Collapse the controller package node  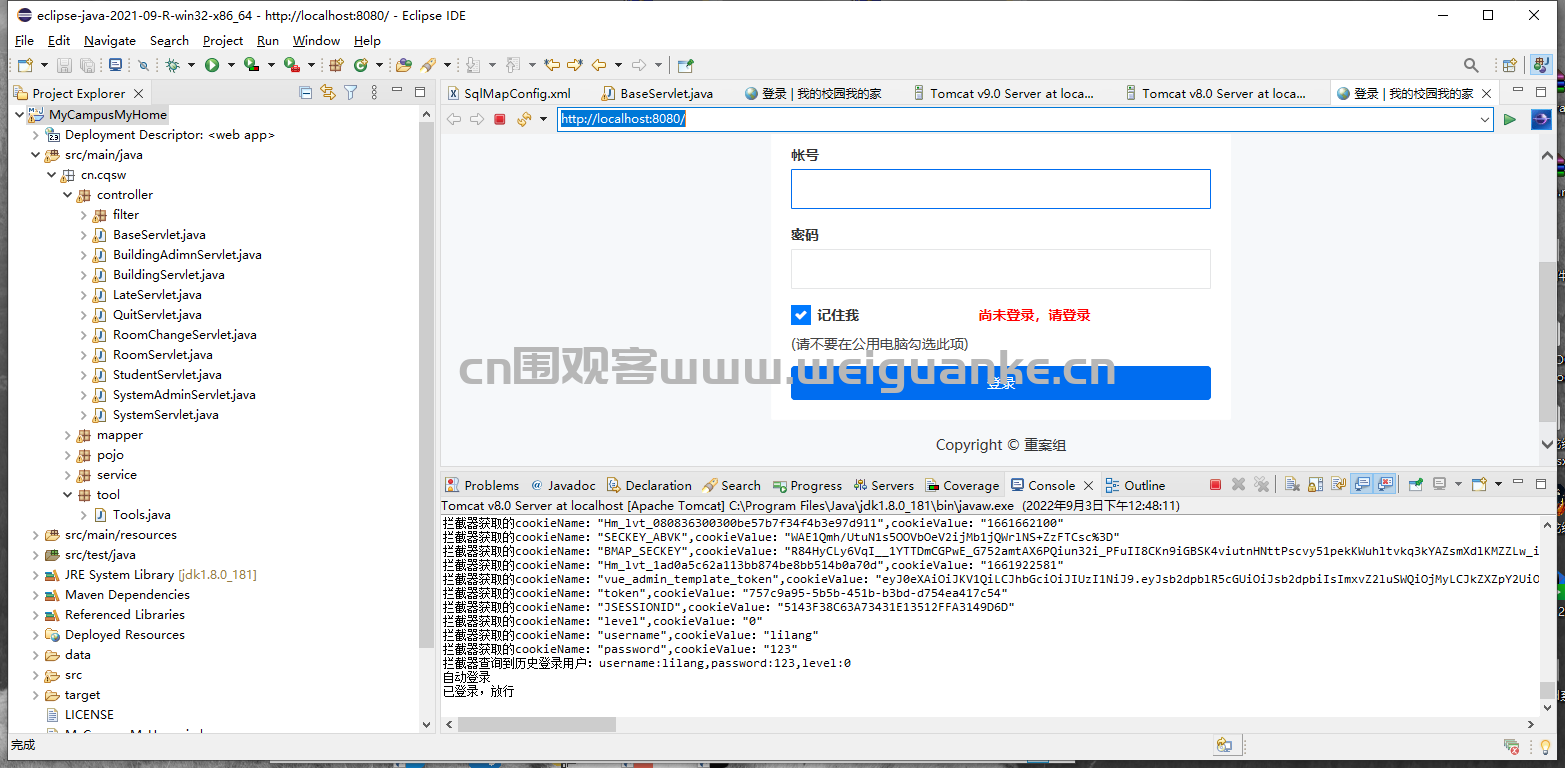point(67,195)
